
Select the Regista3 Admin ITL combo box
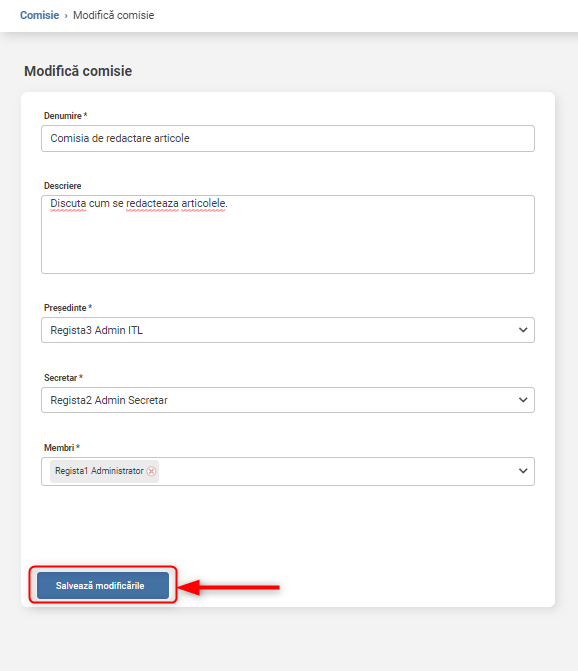tap(288, 330)
